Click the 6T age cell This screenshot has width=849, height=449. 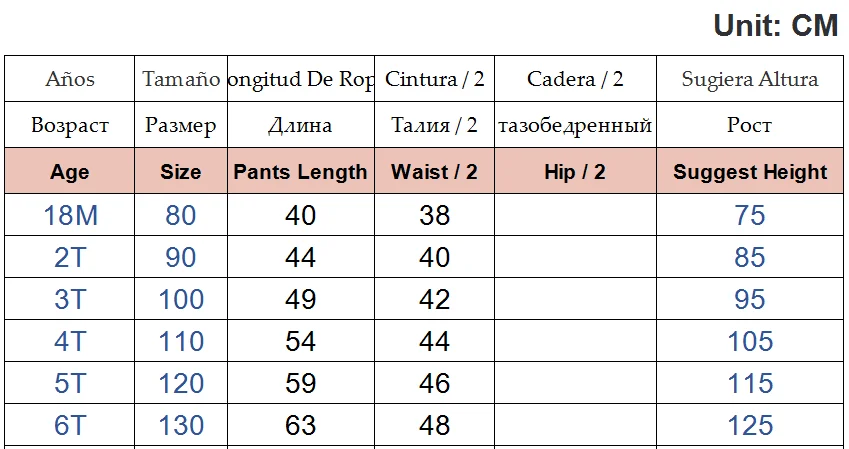point(70,425)
